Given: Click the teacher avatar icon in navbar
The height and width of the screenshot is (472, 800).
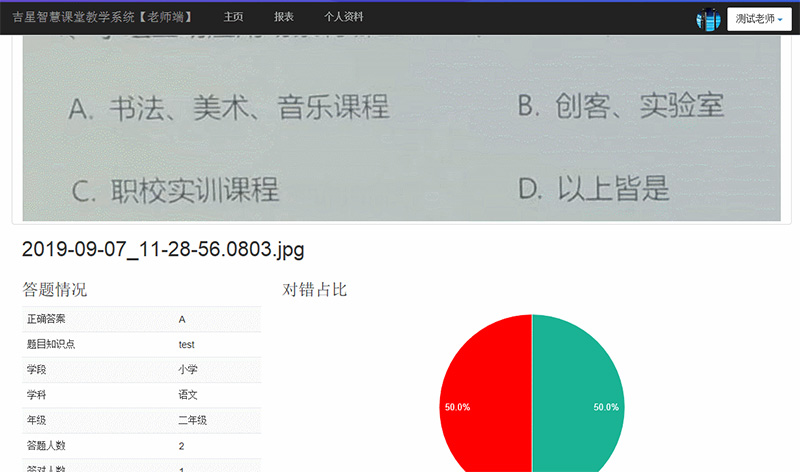Looking at the screenshot, I should pos(708,18).
